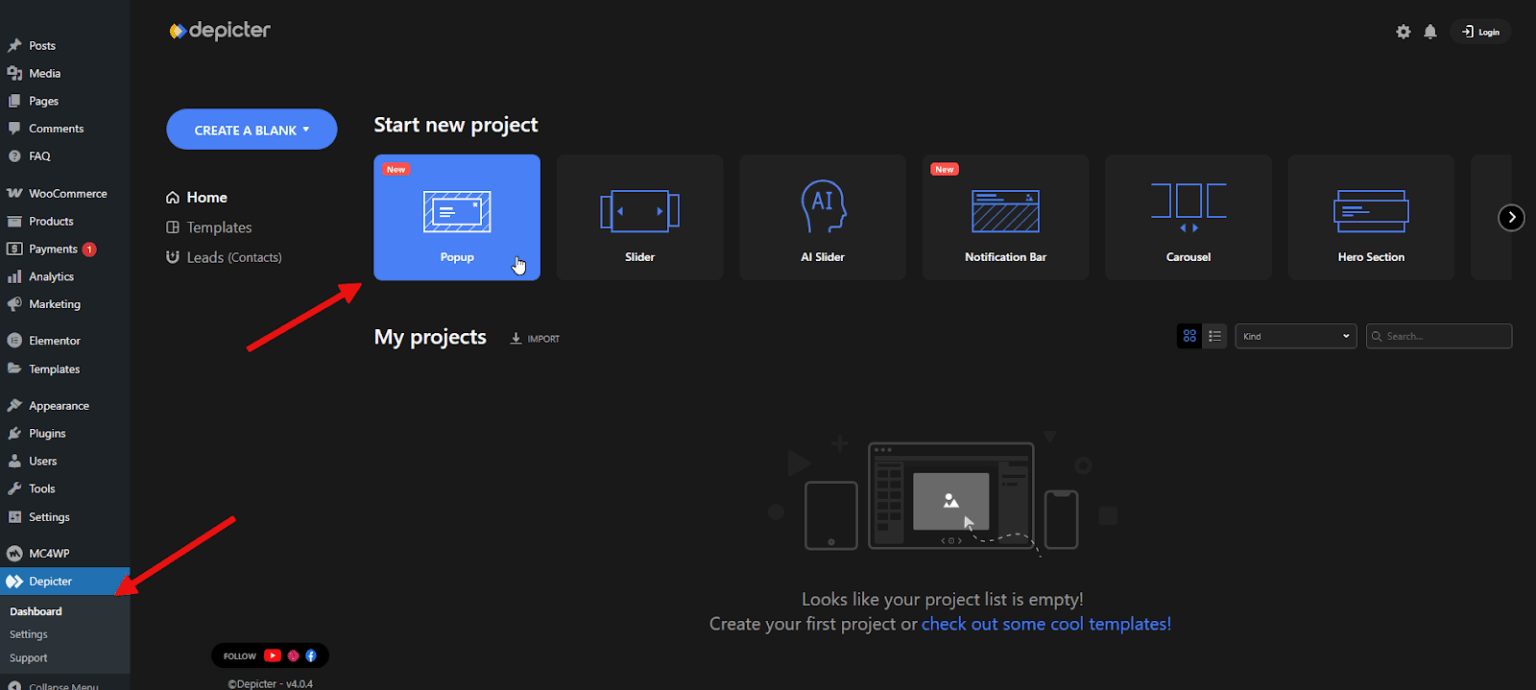Open Facebook follow icon
The image size is (1536, 690).
[311, 656]
